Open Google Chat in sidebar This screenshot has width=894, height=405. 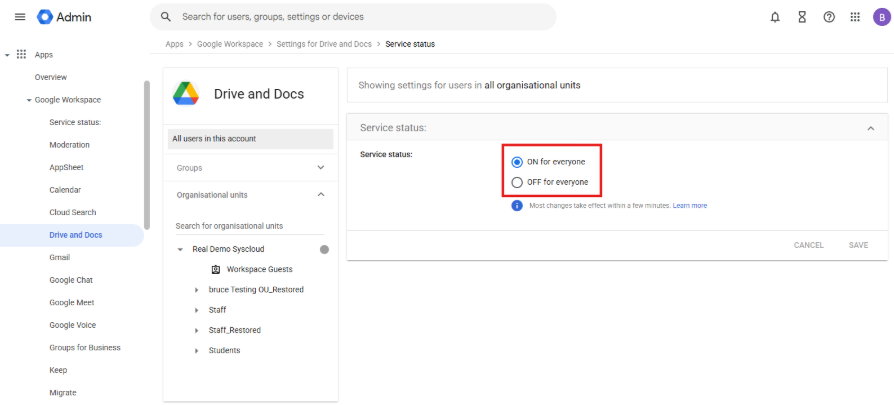pyautogui.click(x=71, y=280)
